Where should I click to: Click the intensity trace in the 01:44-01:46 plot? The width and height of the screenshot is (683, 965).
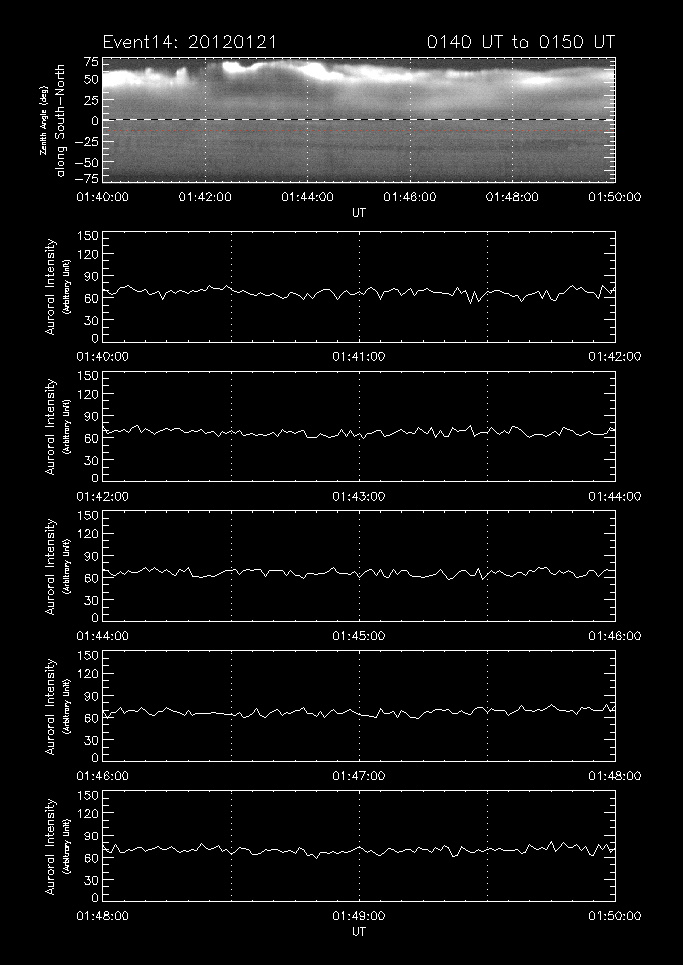pyautogui.click(x=359, y=573)
